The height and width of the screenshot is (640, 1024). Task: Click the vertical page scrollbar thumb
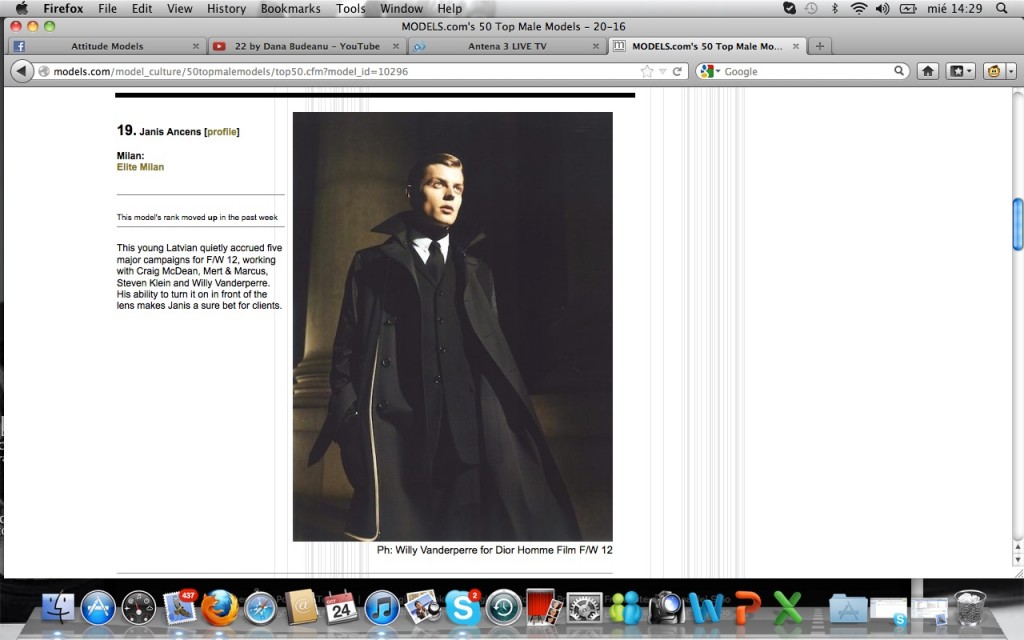pos(1017,224)
